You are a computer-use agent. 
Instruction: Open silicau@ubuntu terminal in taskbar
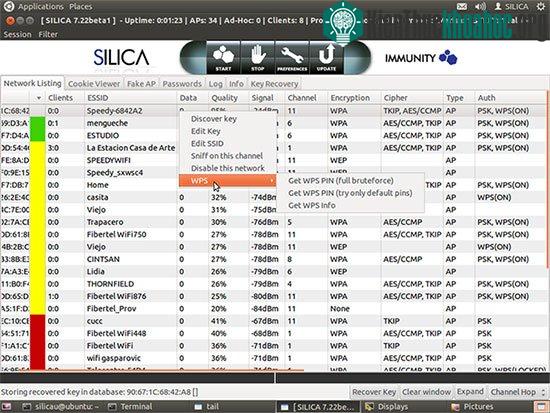click(x=61, y=407)
